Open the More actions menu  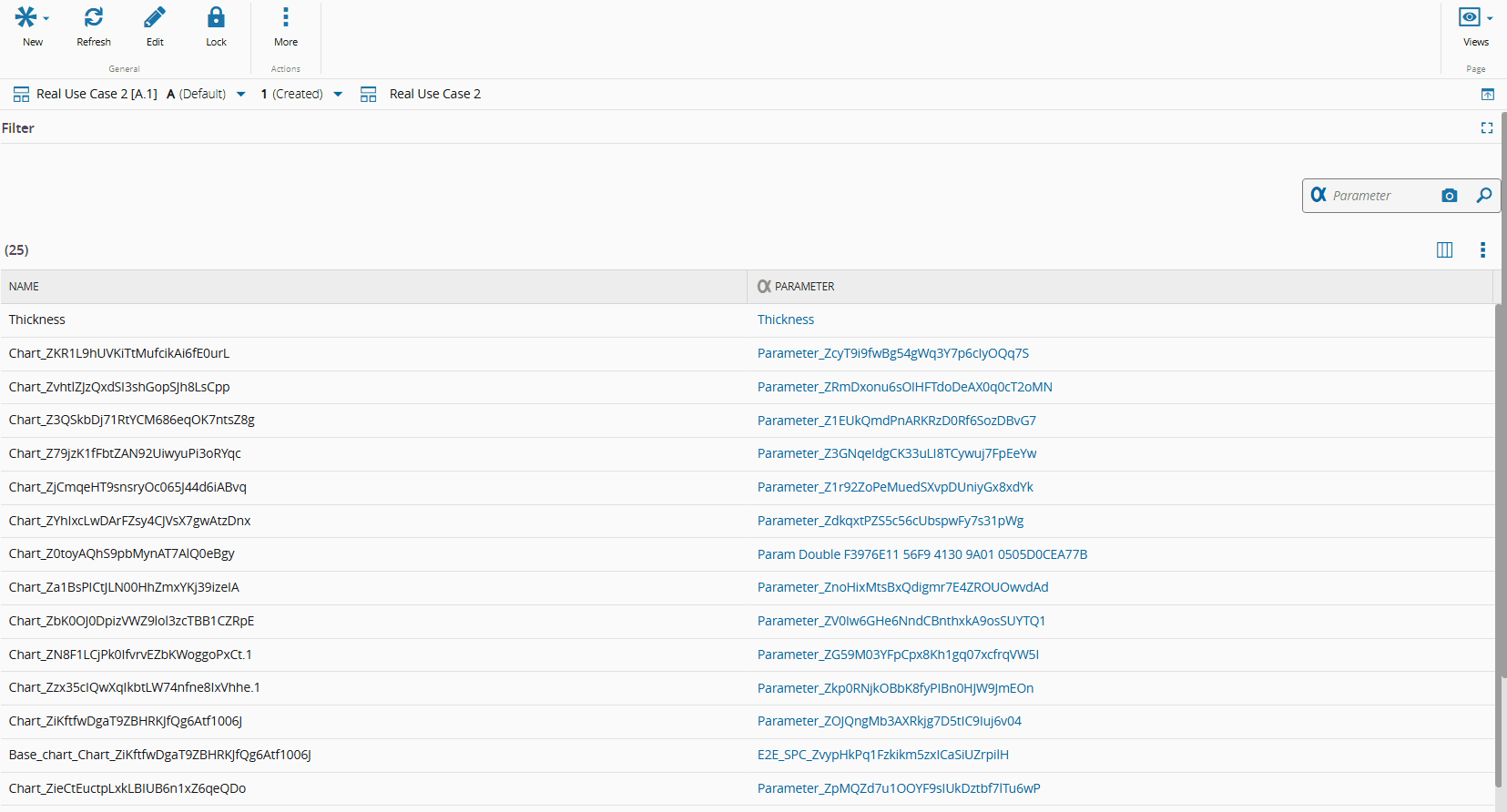286,17
